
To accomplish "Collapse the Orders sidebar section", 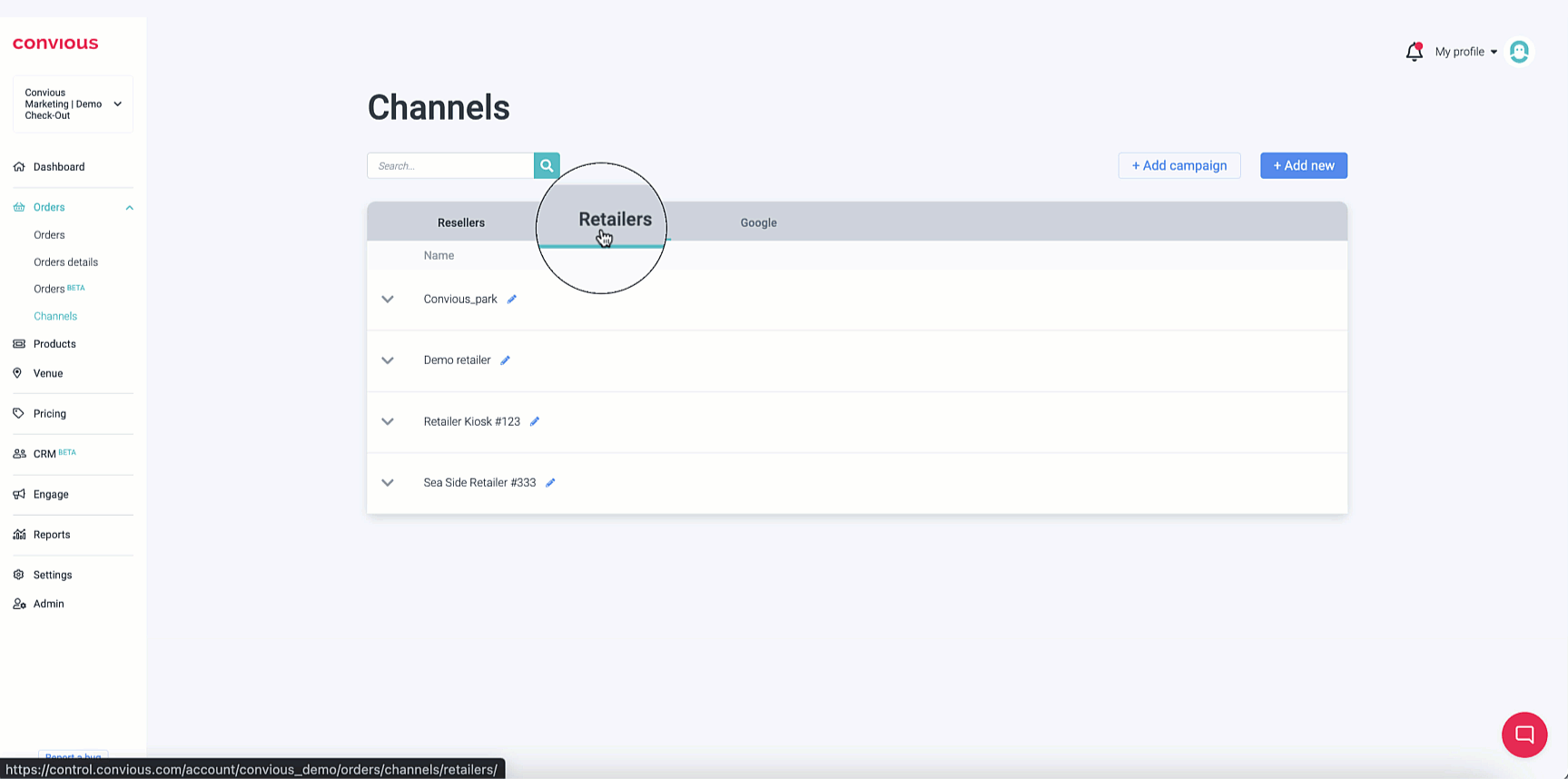I will [x=129, y=208].
